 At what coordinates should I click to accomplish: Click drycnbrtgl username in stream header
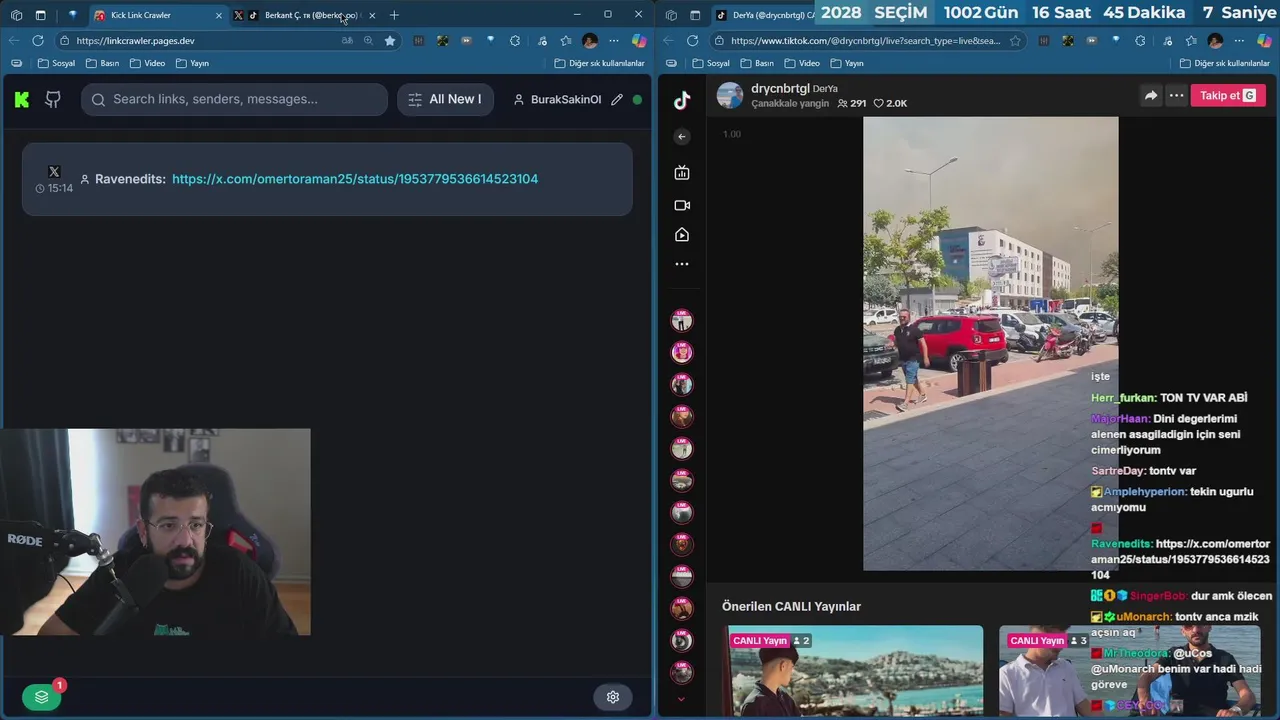(780, 89)
